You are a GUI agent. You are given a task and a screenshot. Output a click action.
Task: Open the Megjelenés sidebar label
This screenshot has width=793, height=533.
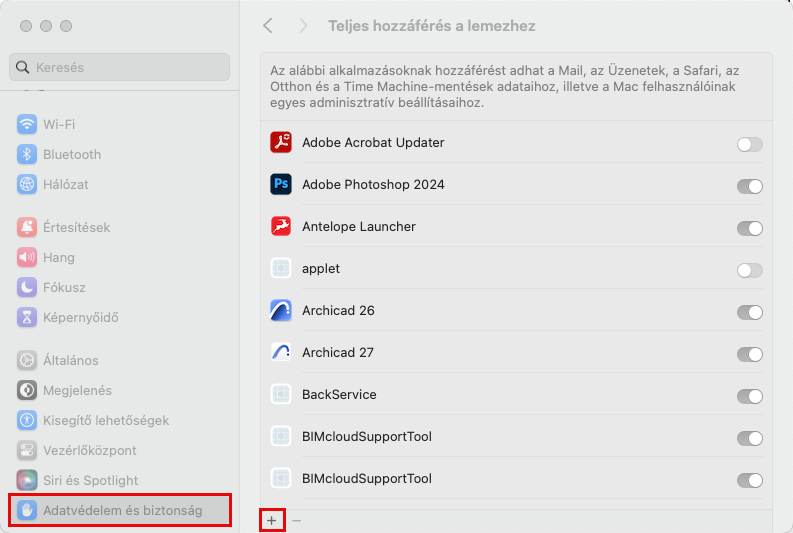coord(77,390)
